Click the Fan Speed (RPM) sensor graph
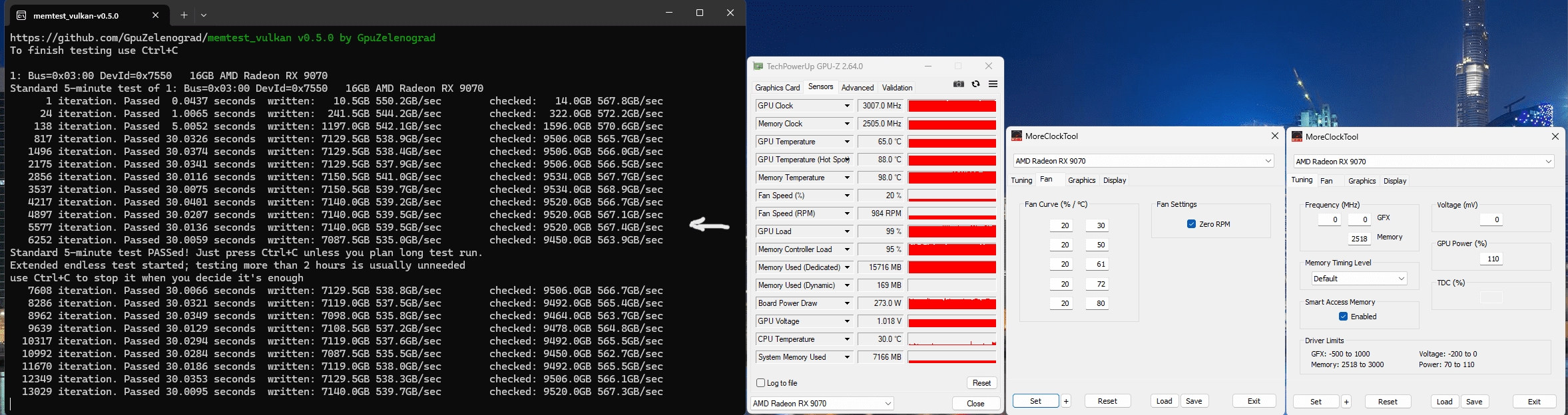This screenshot has height=415, width=1568. click(952, 213)
